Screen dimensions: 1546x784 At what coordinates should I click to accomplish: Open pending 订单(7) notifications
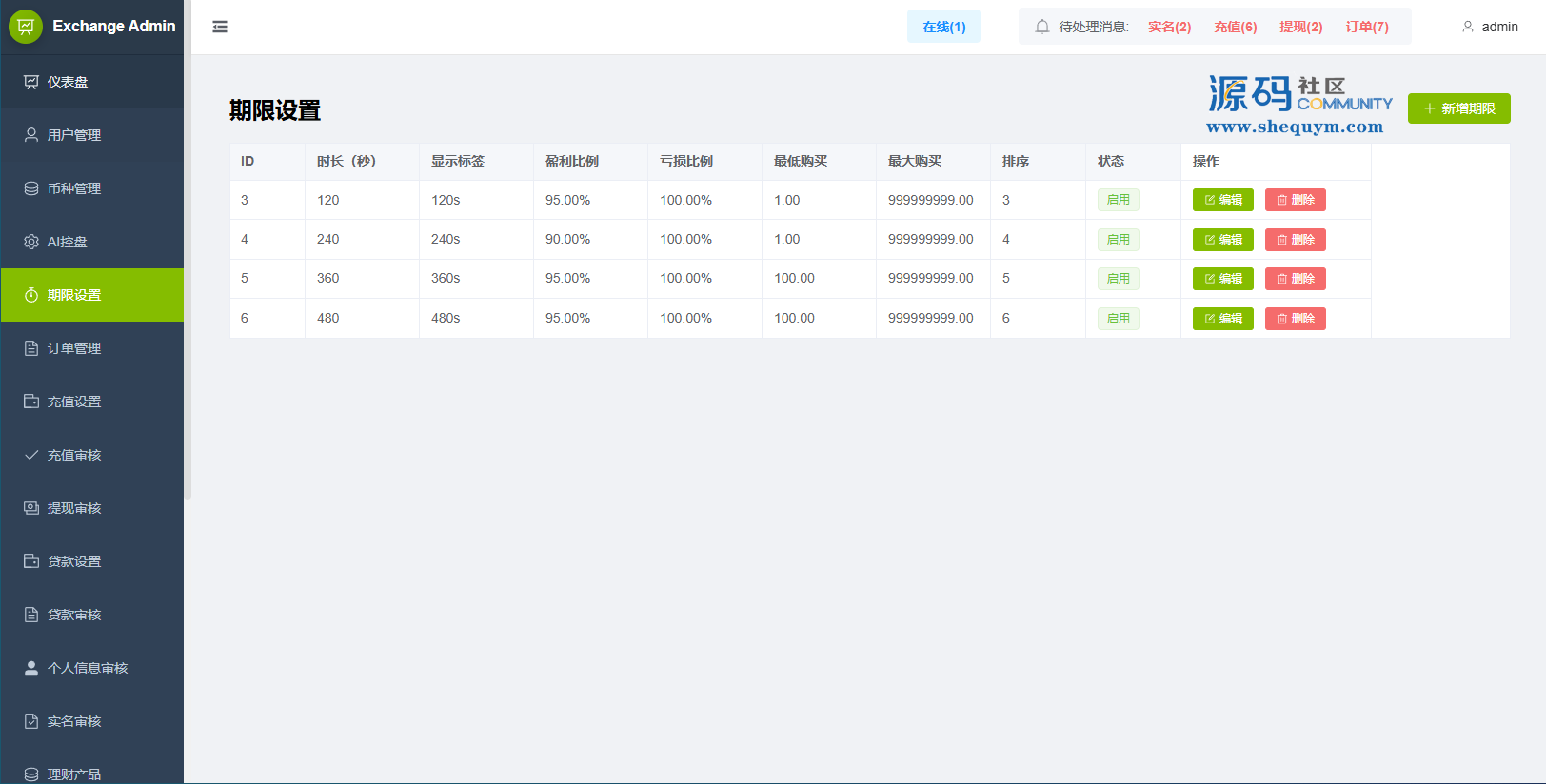(1367, 27)
